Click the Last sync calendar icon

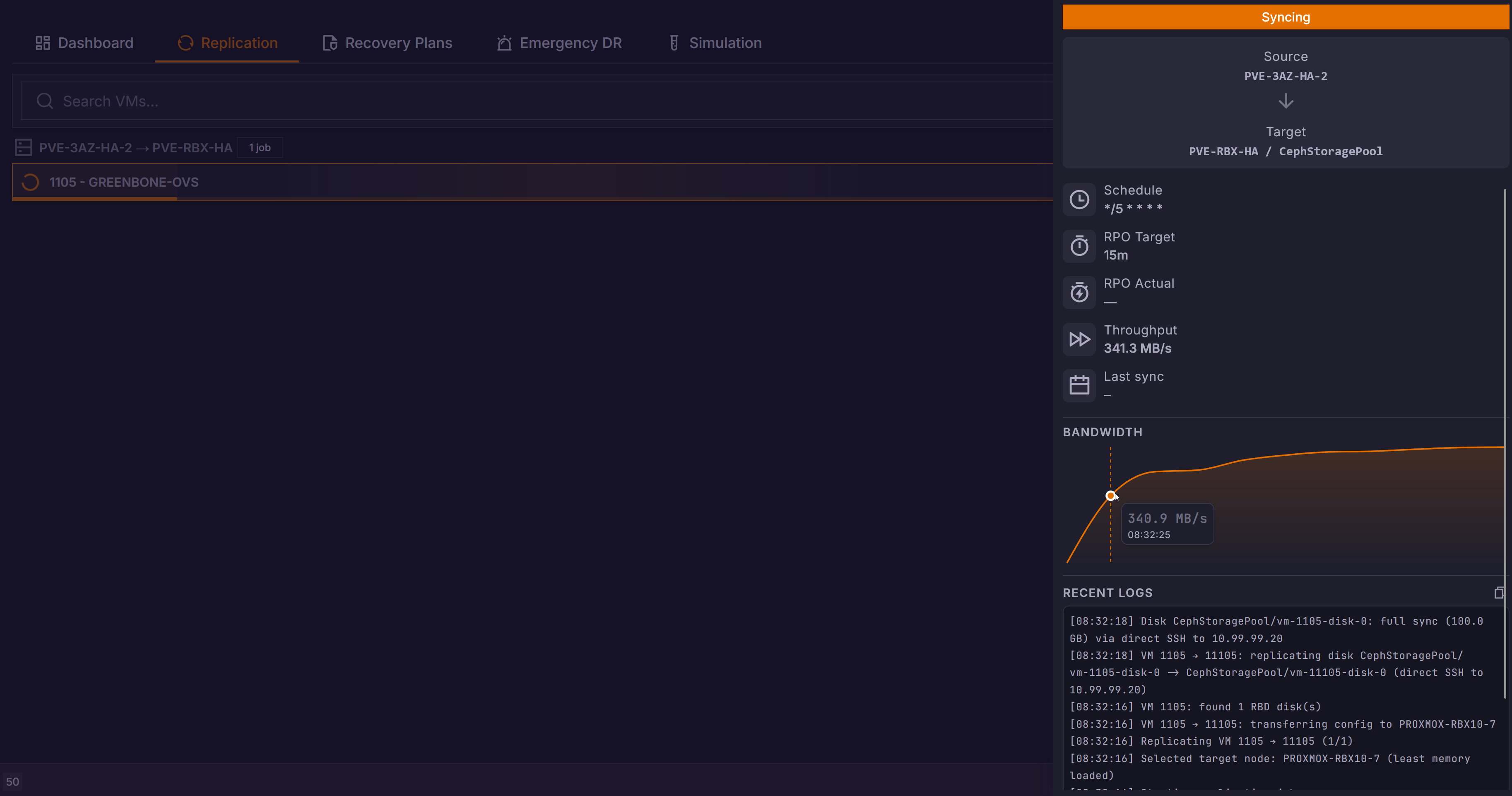click(1079, 386)
